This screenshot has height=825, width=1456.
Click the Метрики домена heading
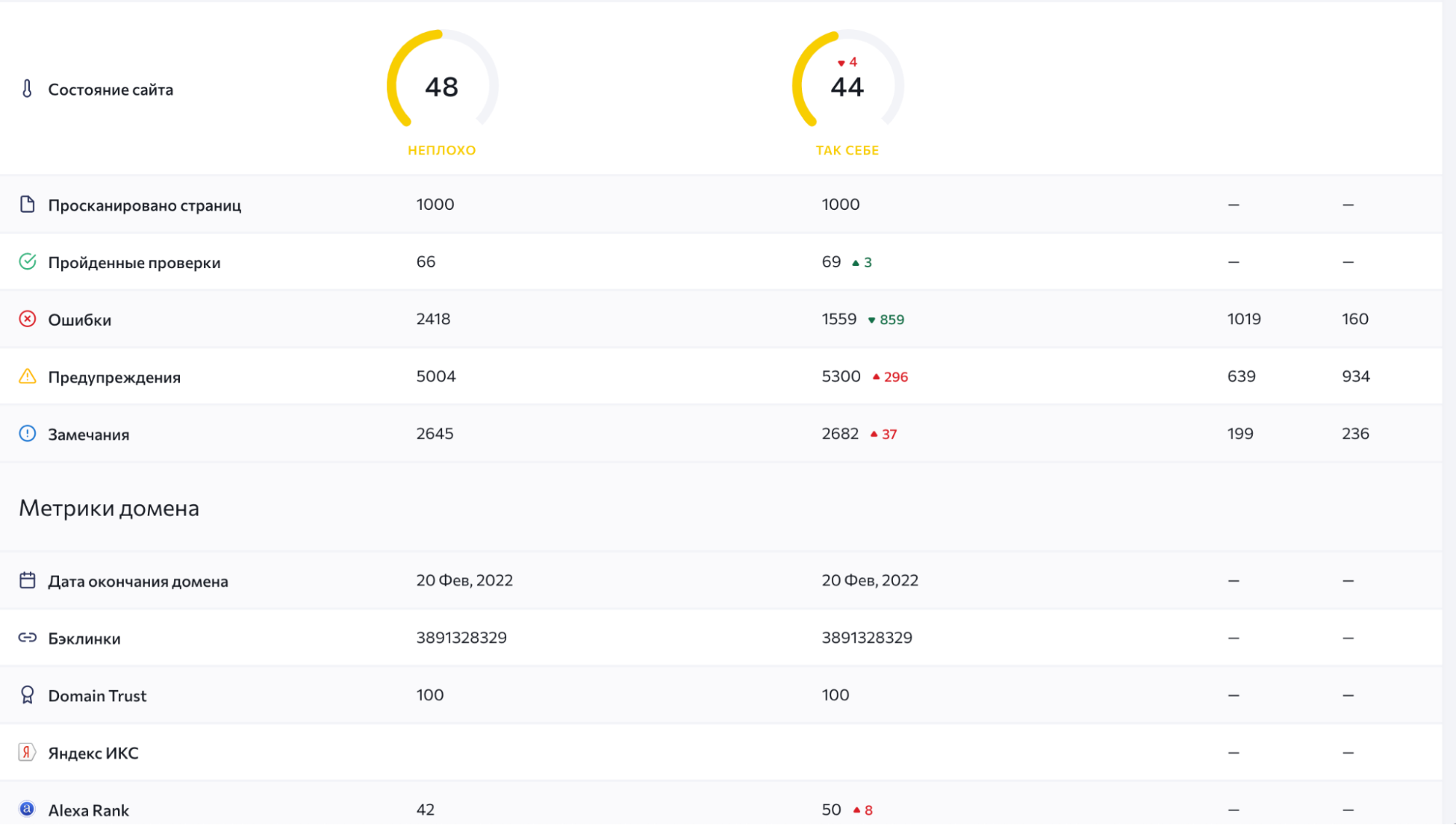[109, 508]
